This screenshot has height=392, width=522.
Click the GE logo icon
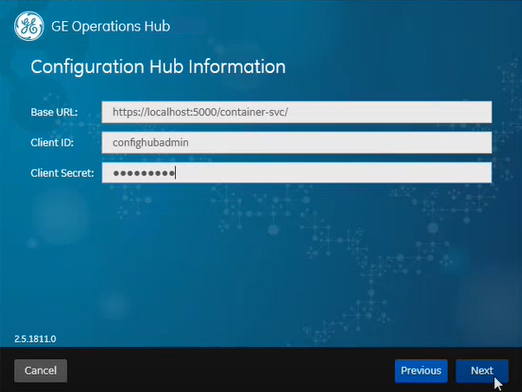click(x=29, y=26)
